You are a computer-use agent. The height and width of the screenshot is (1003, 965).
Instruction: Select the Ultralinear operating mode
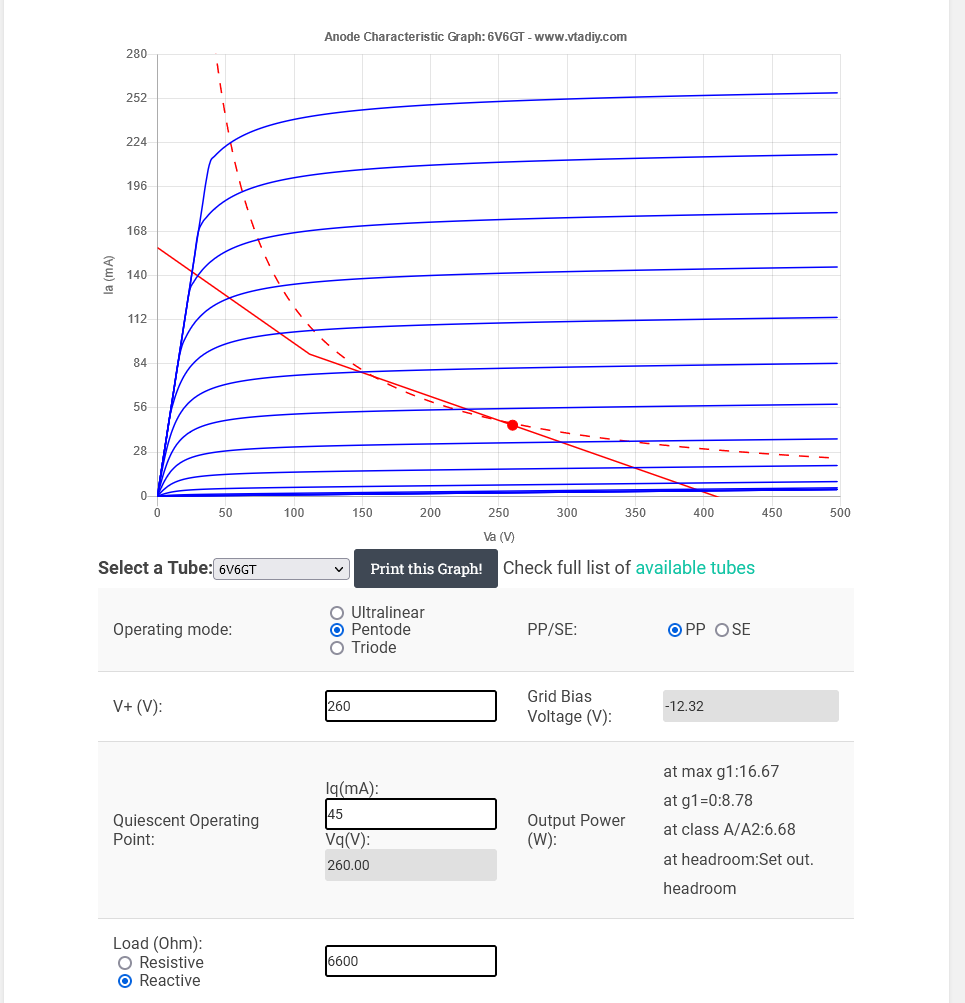(x=337, y=613)
